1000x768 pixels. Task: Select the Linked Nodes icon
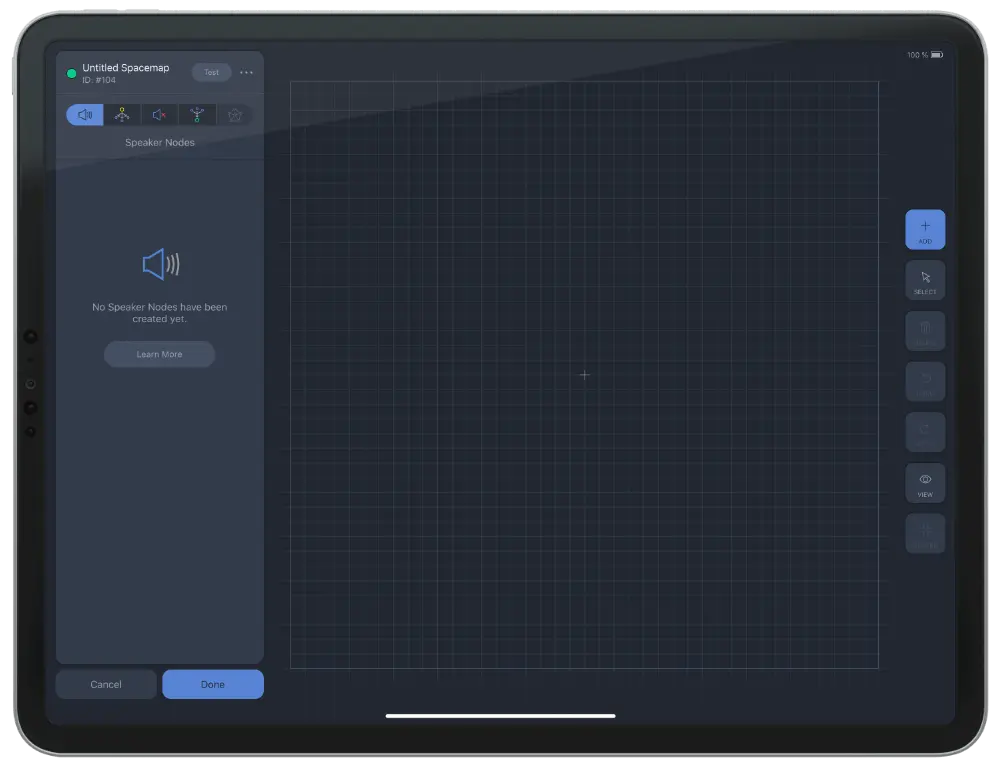196,114
